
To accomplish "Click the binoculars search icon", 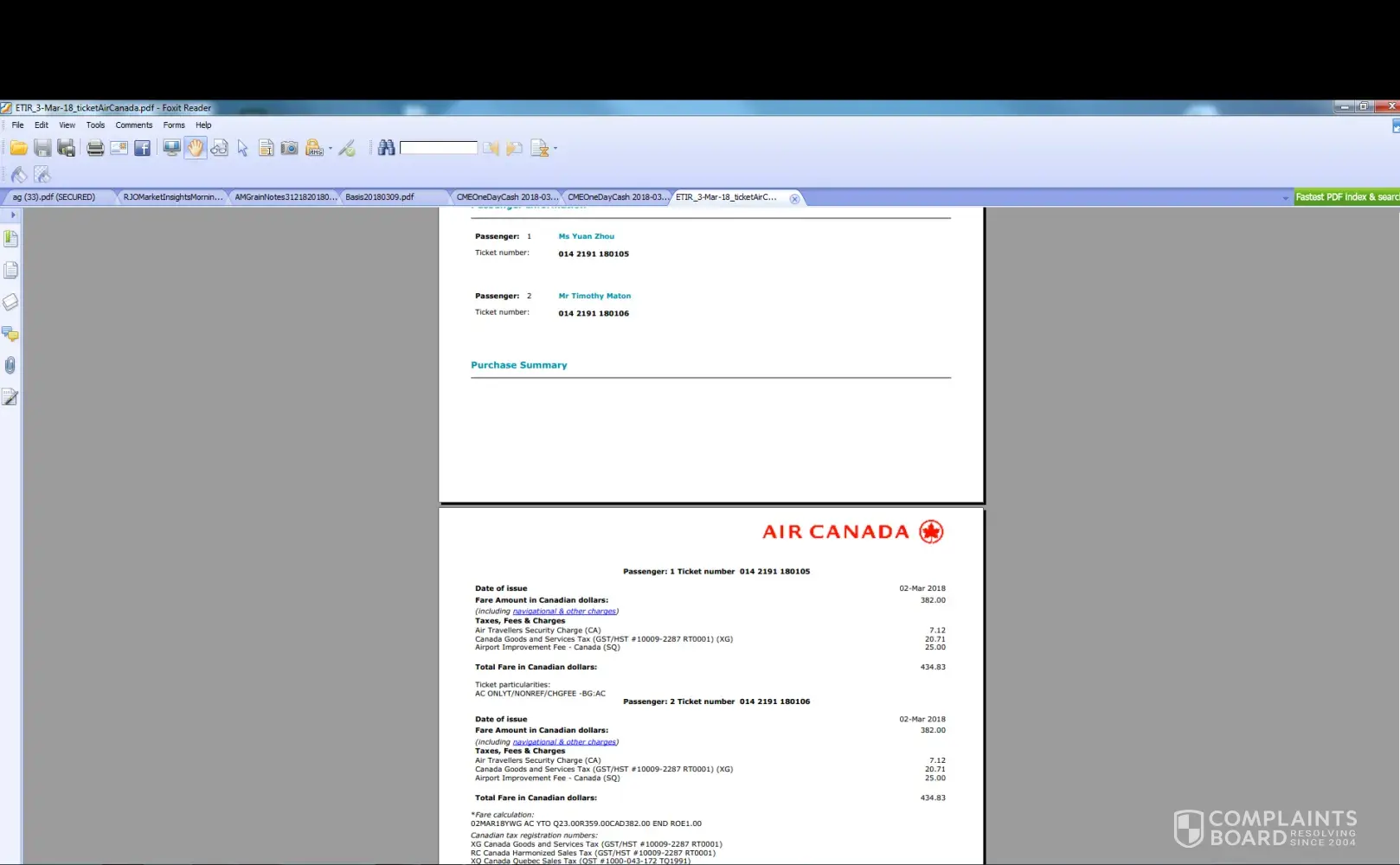I will pos(386,148).
